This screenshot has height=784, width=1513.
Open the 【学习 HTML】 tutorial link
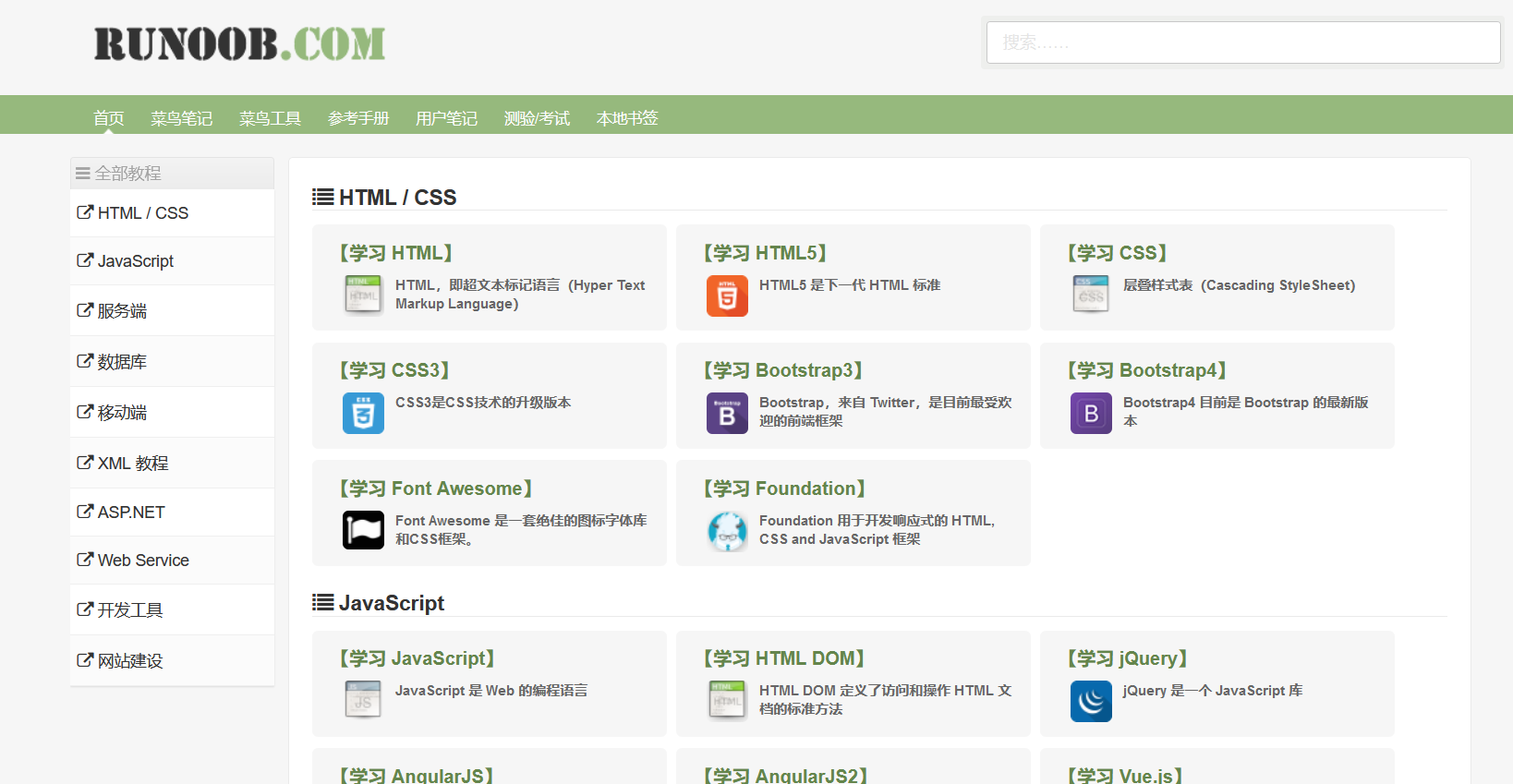click(396, 253)
